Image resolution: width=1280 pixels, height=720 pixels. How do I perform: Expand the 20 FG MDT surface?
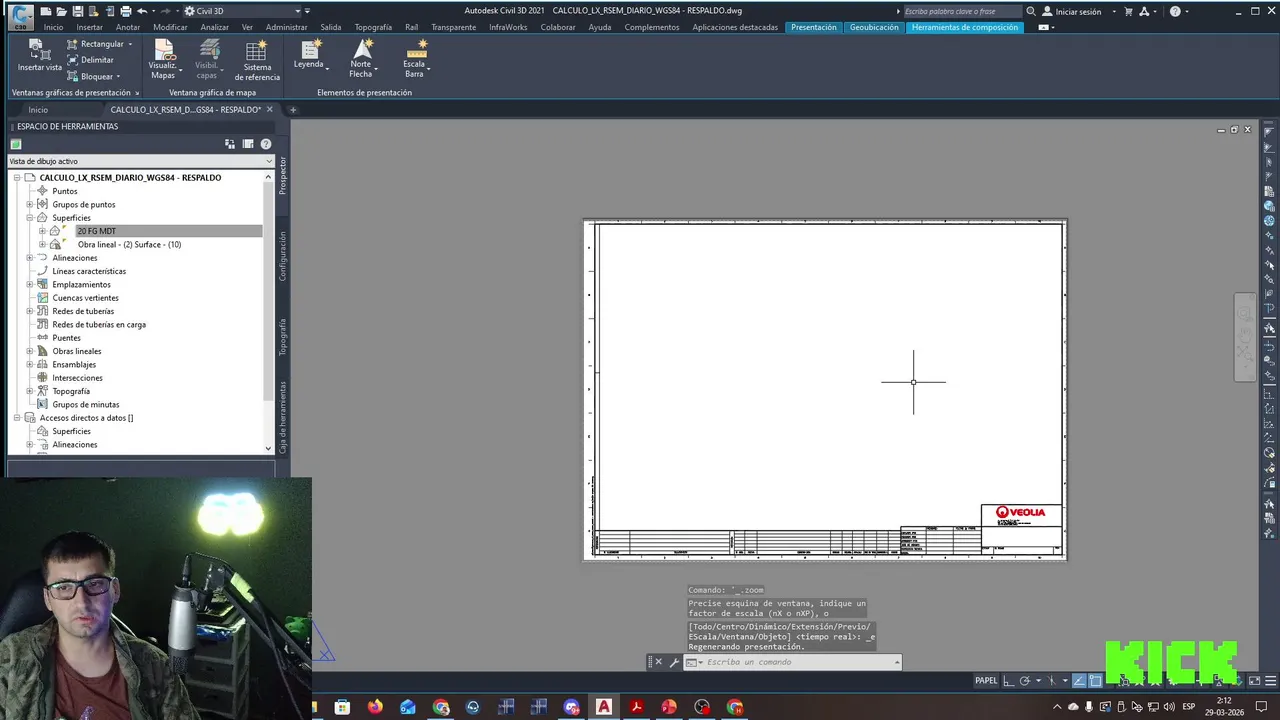pyautogui.click(x=43, y=231)
